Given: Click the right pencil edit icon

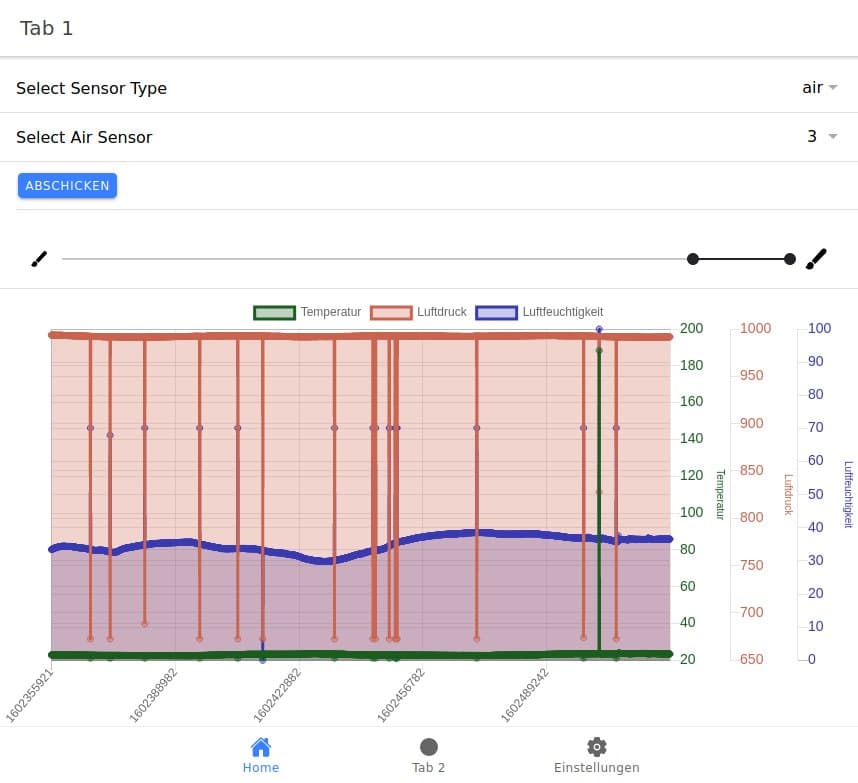Looking at the screenshot, I should tap(817, 258).
